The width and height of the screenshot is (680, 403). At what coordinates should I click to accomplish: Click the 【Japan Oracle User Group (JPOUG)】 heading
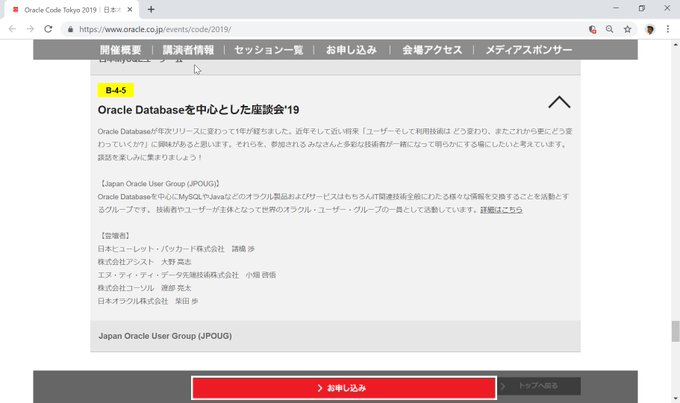pos(159,183)
